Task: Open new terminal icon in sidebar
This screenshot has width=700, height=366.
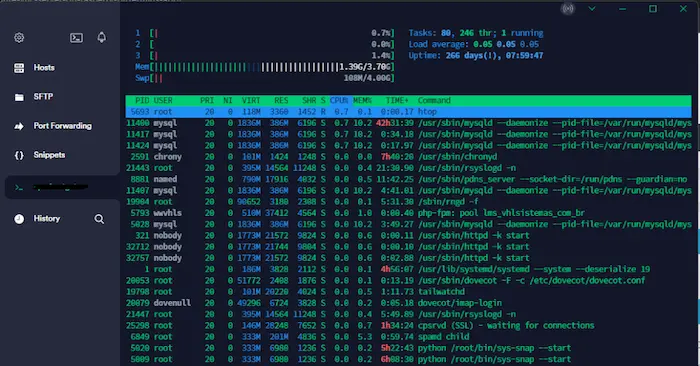Action: [76, 38]
